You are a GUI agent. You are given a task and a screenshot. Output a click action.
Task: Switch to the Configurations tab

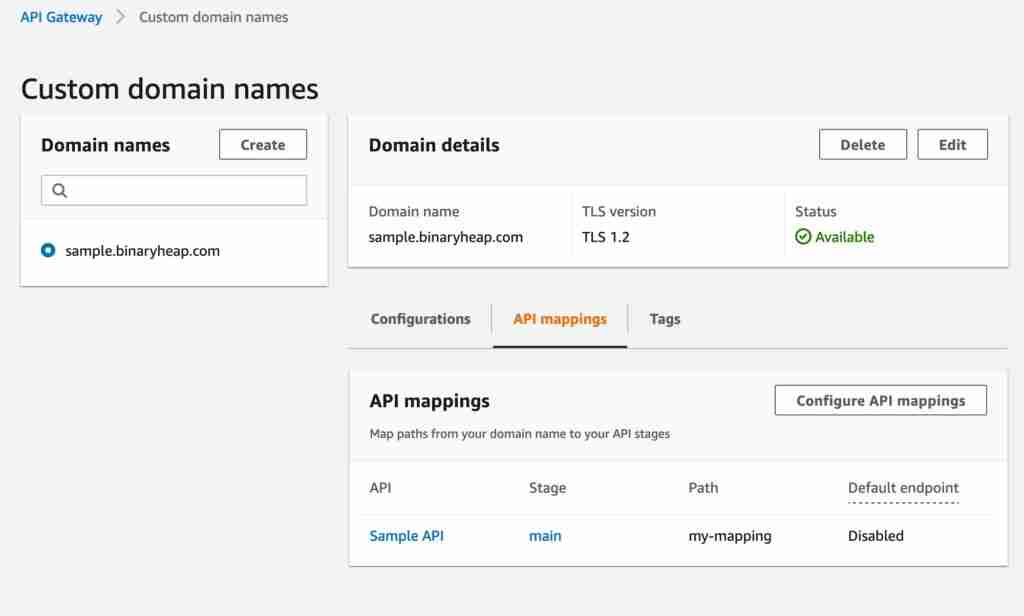(419, 318)
